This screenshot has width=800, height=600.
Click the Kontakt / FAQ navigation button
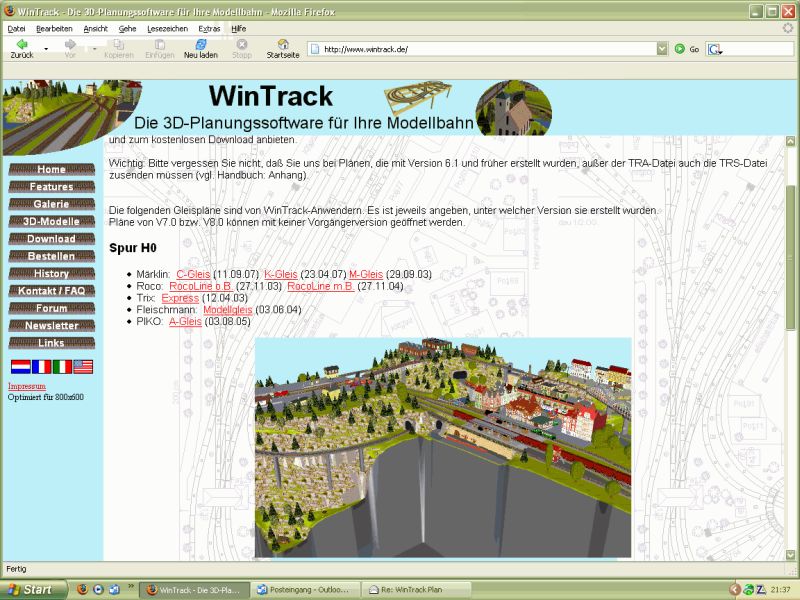coord(52,291)
